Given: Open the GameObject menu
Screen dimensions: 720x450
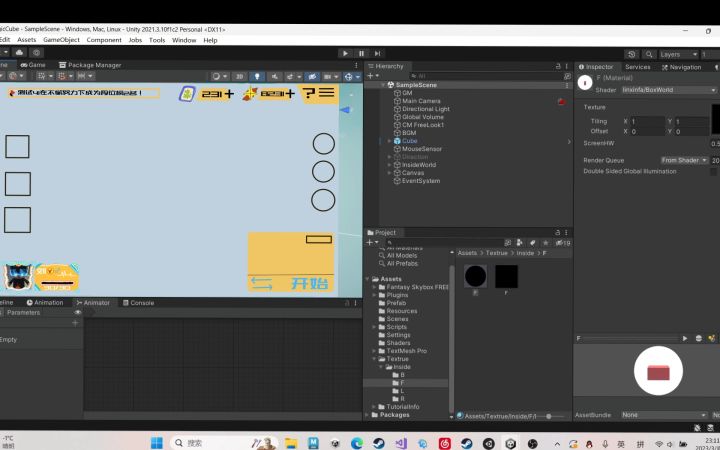Looking at the screenshot, I should click(61, 40).
